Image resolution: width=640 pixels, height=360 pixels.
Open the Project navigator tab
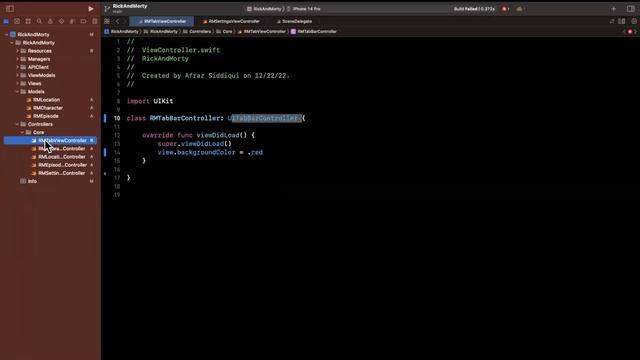[x=6, y=21]
